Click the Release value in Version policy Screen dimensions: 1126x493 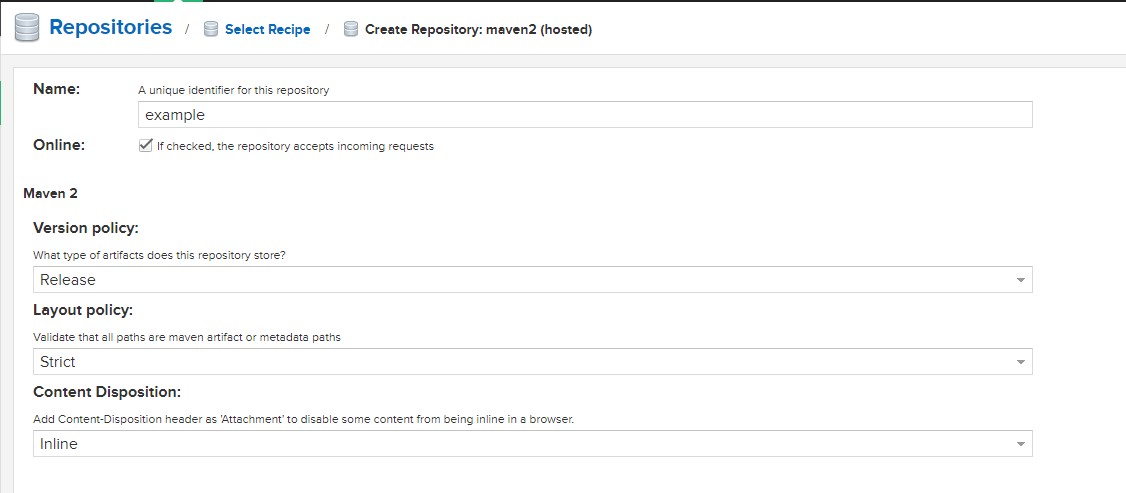point(68,280)
